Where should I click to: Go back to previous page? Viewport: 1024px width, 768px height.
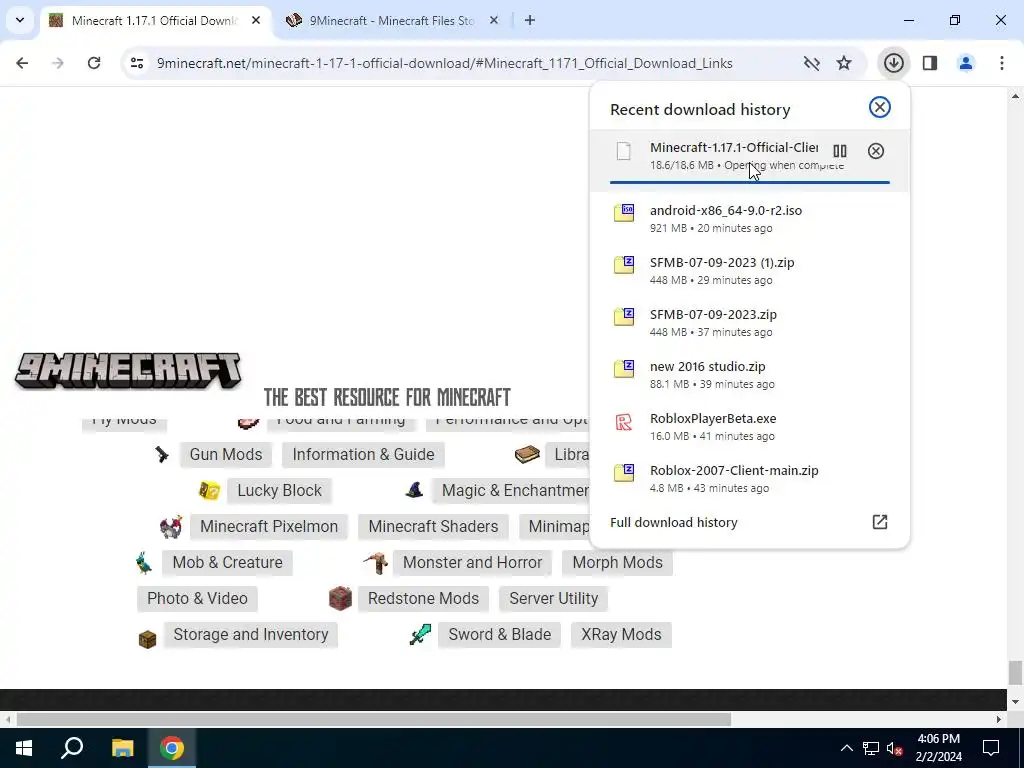pyautogui.click(x=22, y=63)
